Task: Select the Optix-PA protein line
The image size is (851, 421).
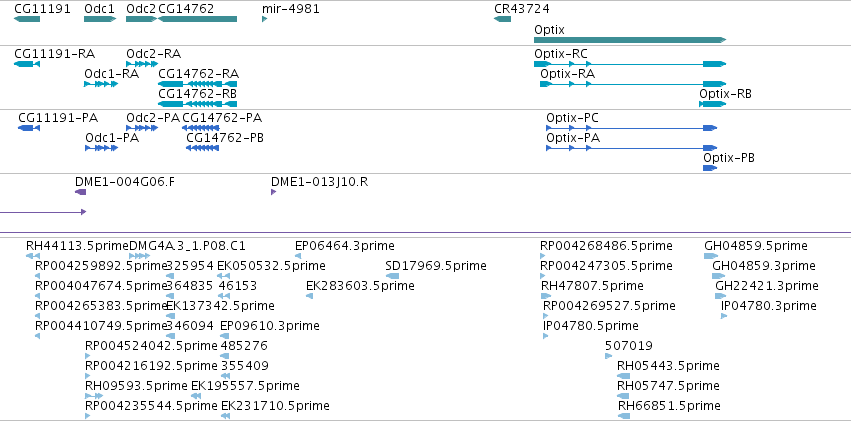Action: point(631,148)
